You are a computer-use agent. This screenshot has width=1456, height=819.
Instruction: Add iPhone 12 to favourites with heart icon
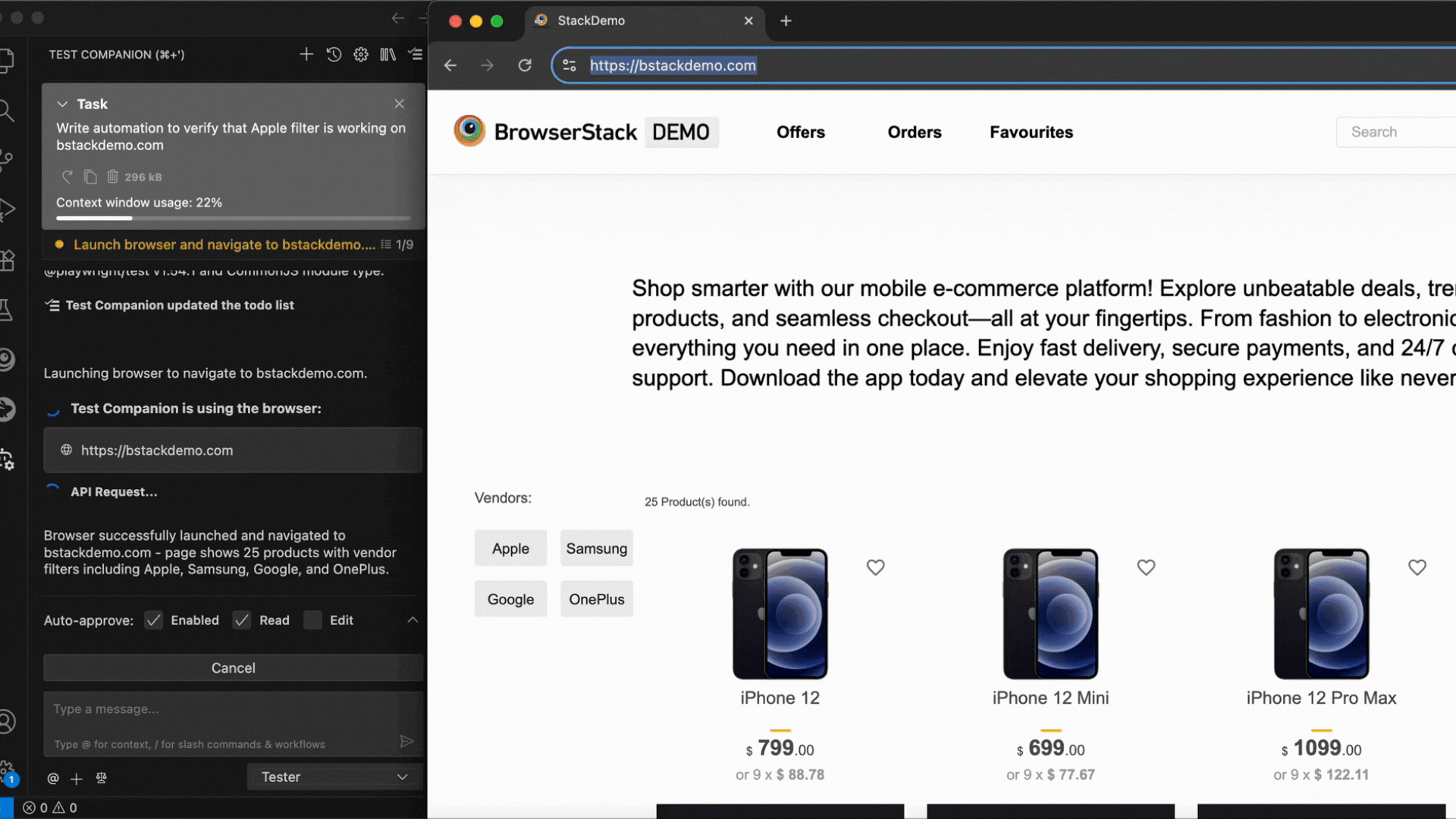tap(875, 567)
